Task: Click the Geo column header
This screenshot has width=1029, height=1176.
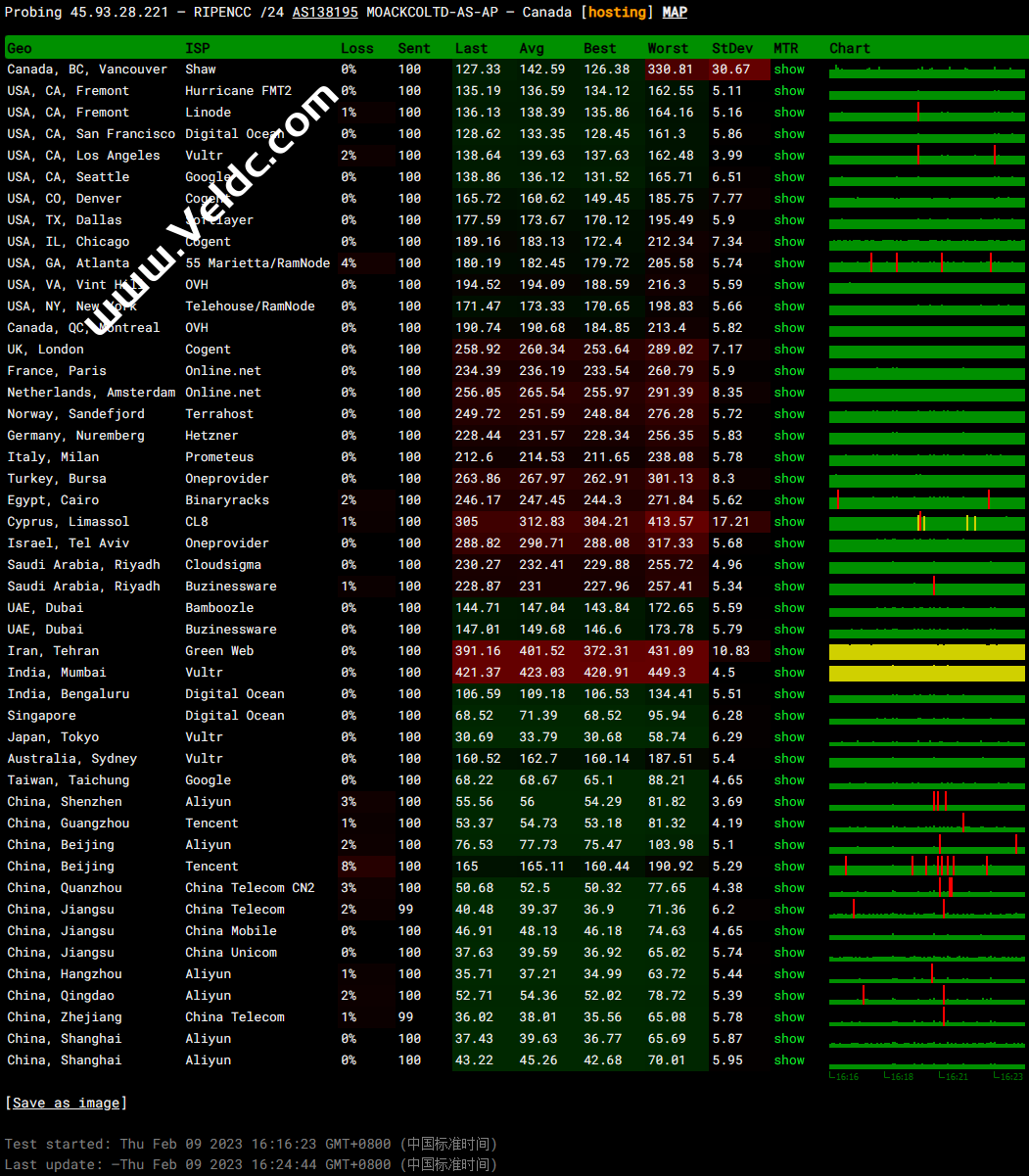Action: [20, 48]
